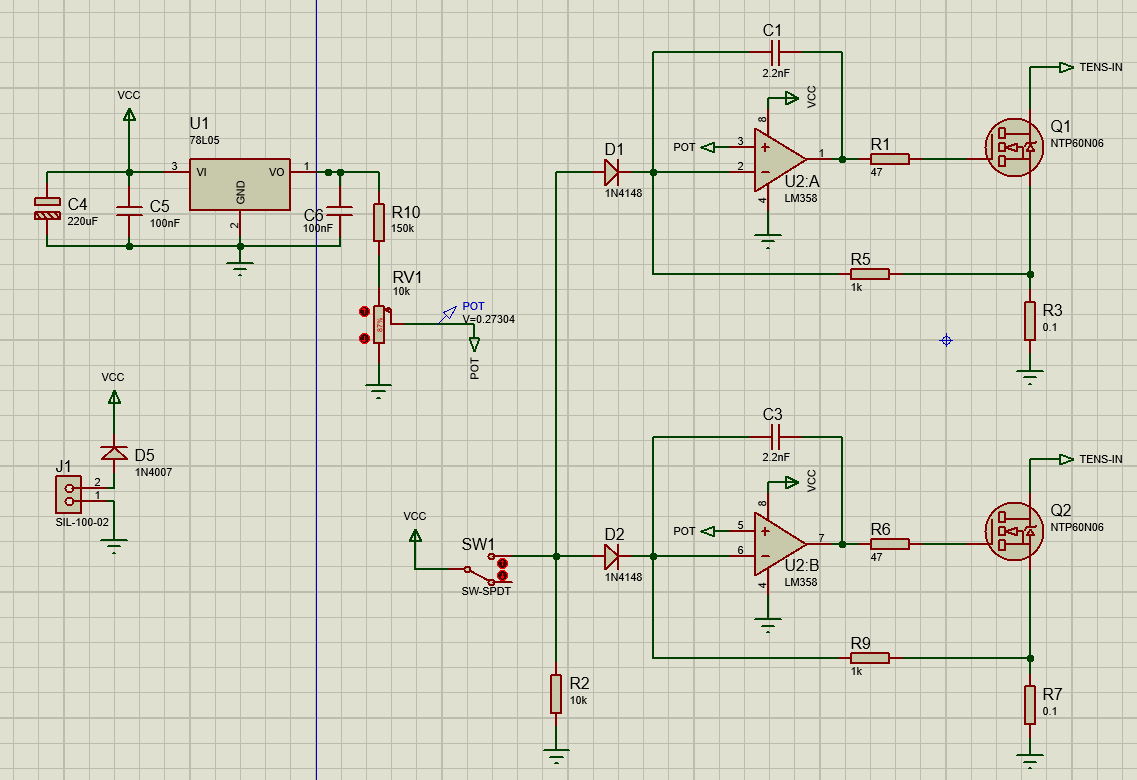Click the blue POT voltage probe arrow
Screen dimensions: 1137x780
coord(449,315)
